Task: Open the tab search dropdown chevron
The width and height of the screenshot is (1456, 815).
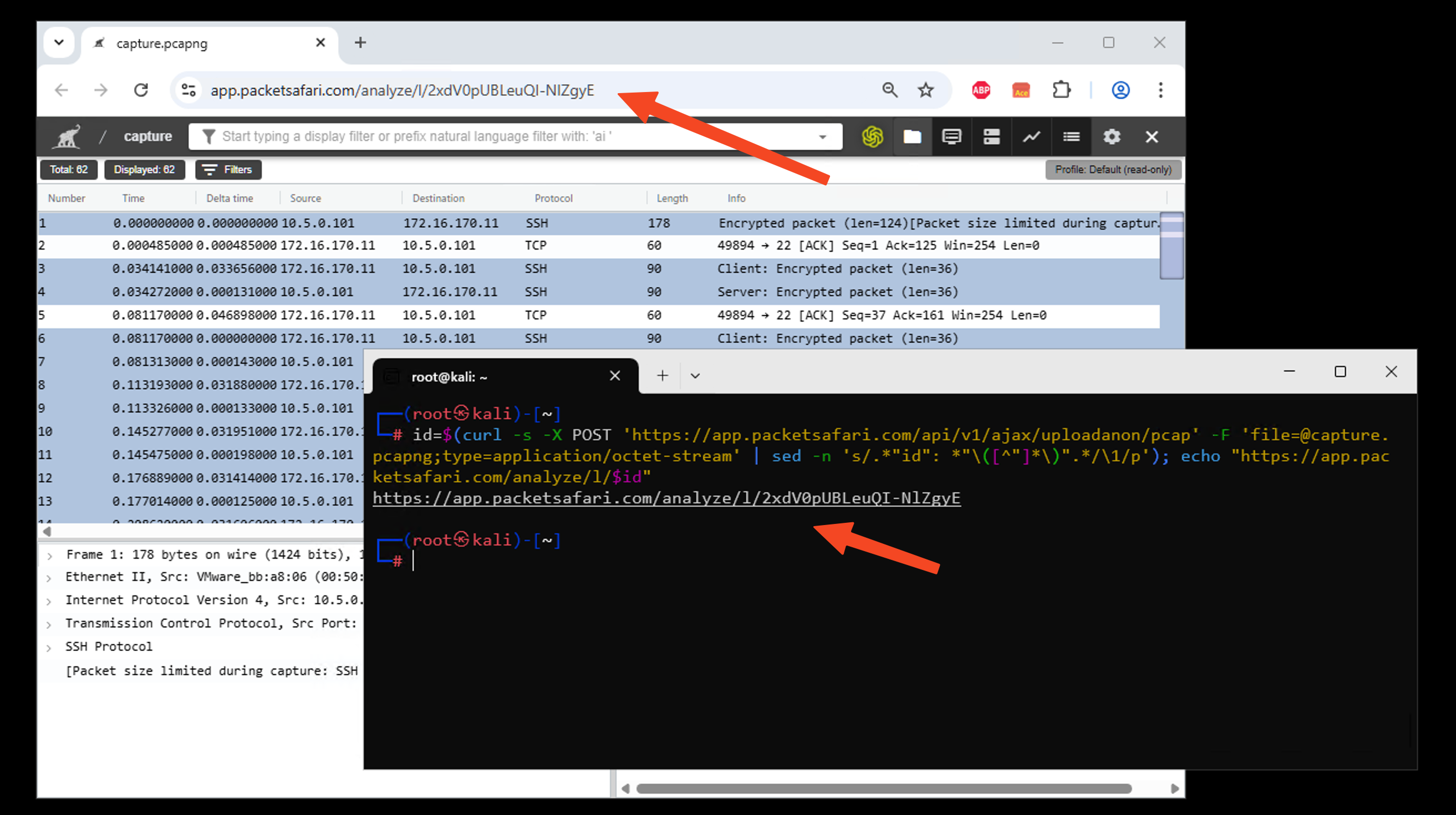Action: pos(59,42)
